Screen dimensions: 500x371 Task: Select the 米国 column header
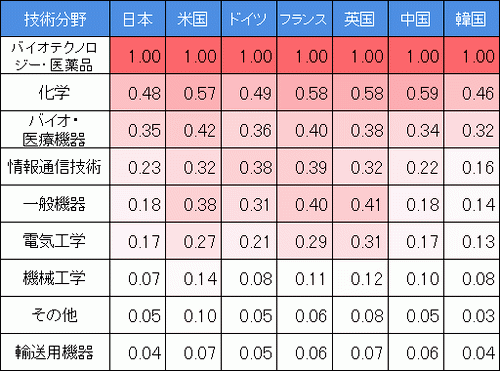click(x=193, y=19)
